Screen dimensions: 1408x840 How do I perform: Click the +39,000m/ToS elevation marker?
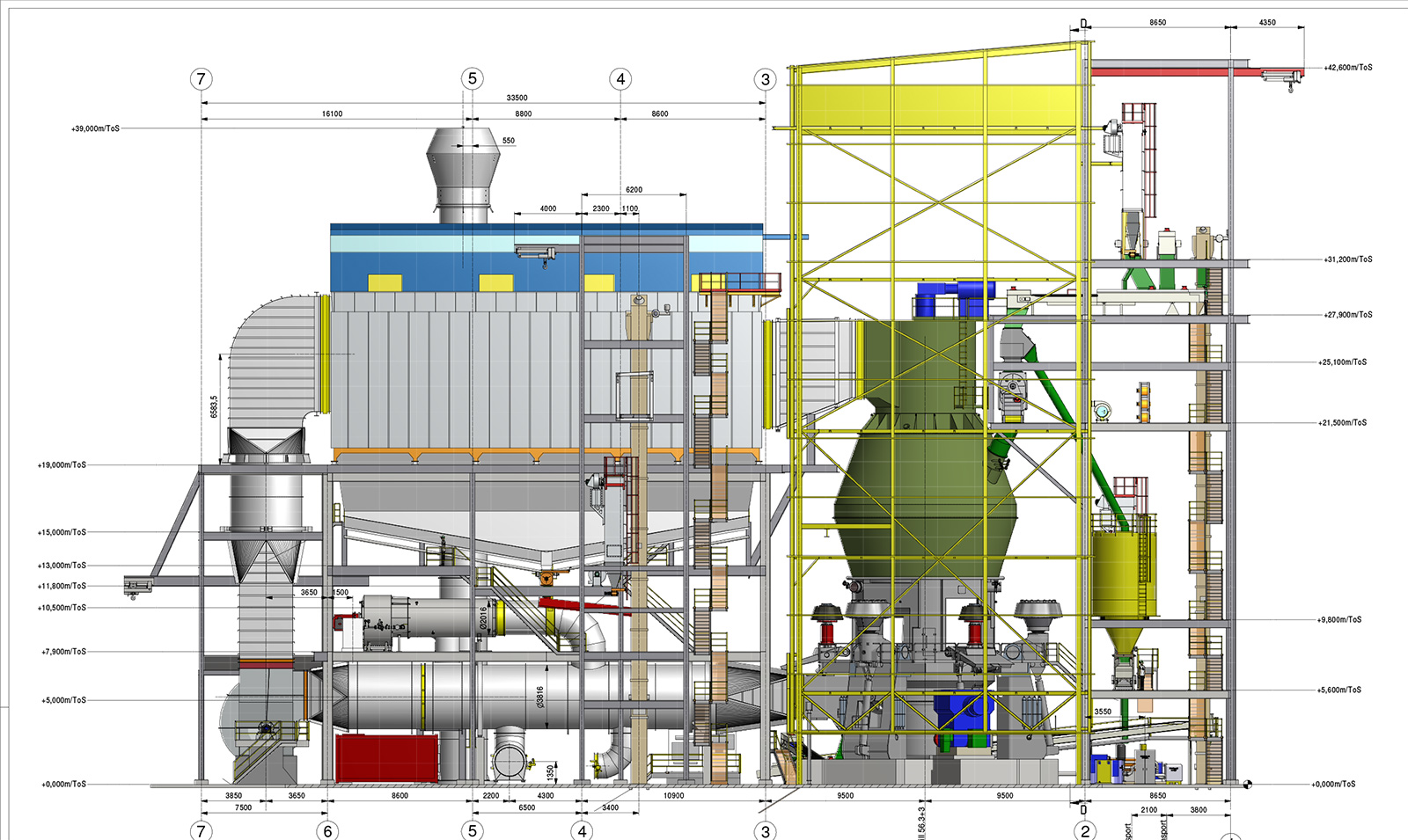pos(95,128)
